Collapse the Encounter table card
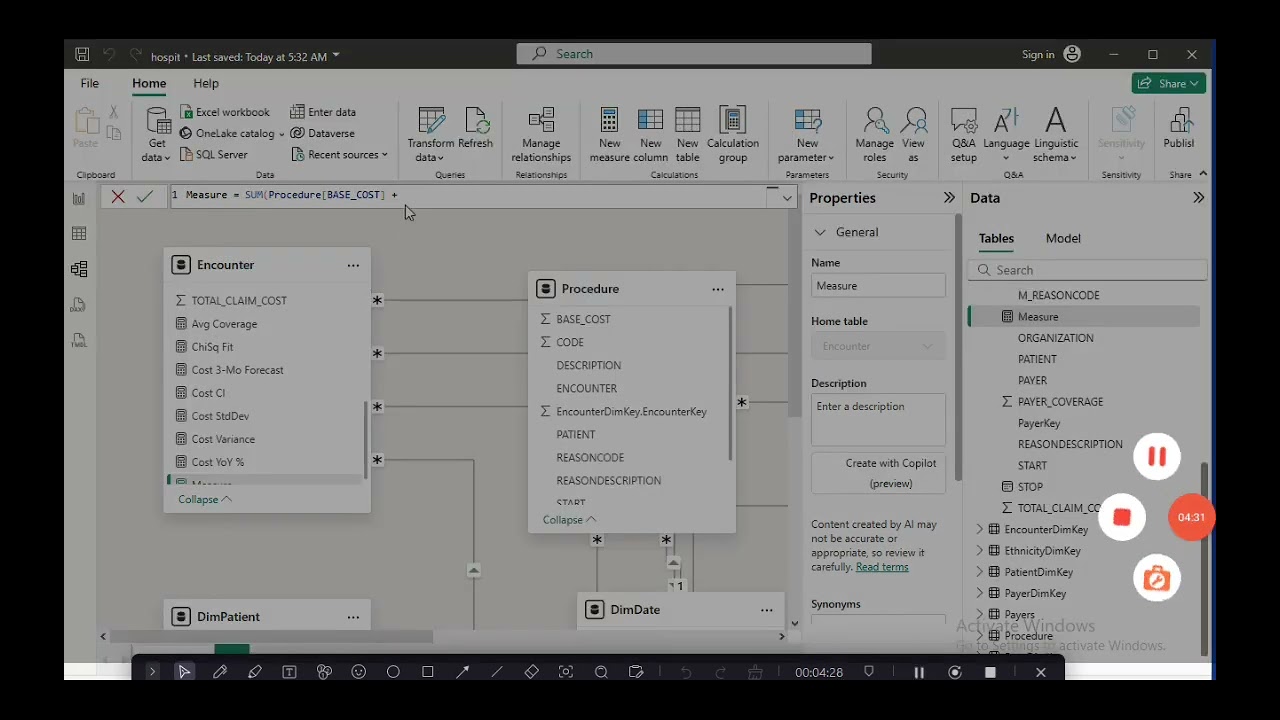 [x=205, y=499]
